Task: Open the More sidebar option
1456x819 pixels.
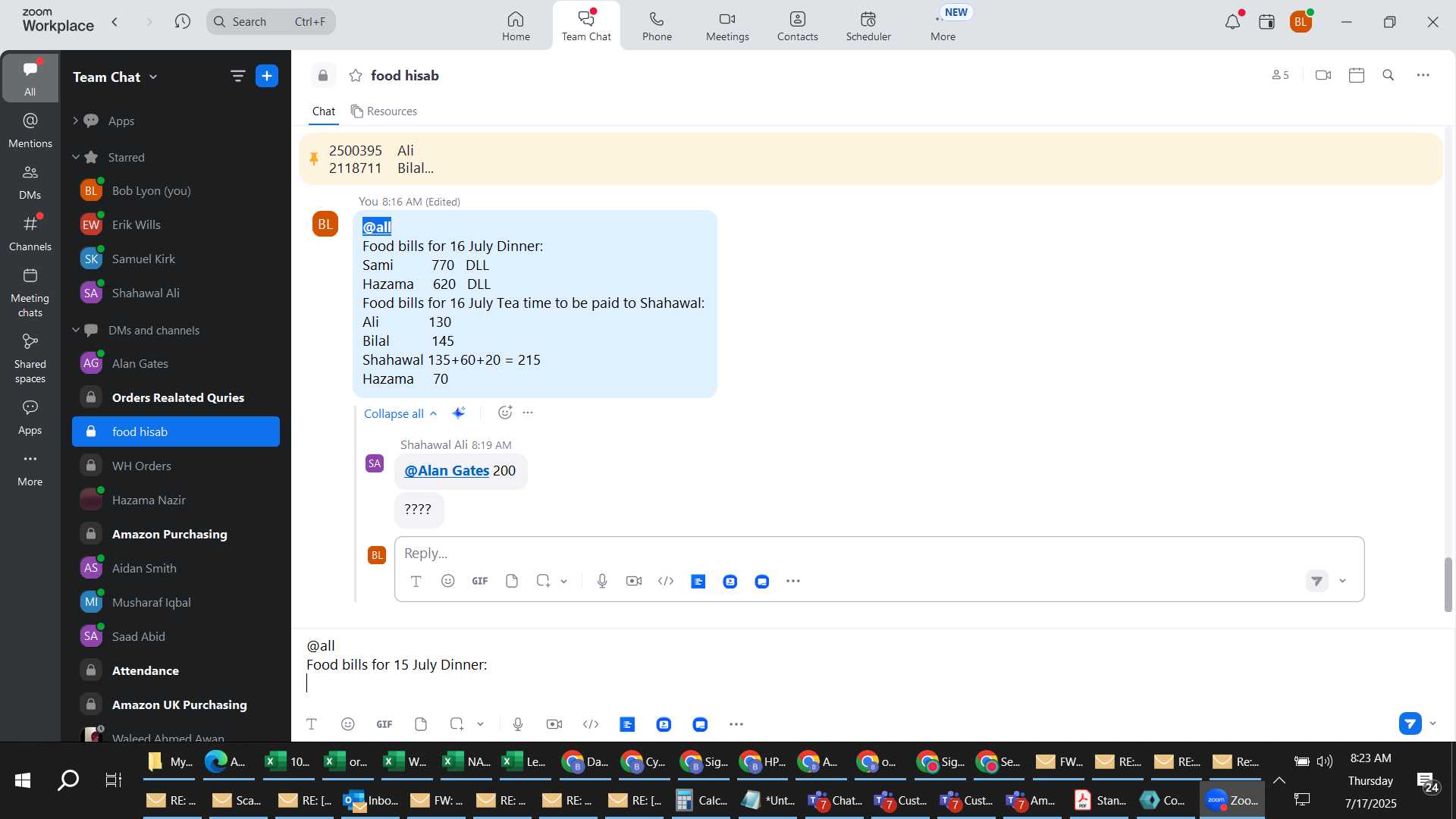Action: tap(30, 469)
